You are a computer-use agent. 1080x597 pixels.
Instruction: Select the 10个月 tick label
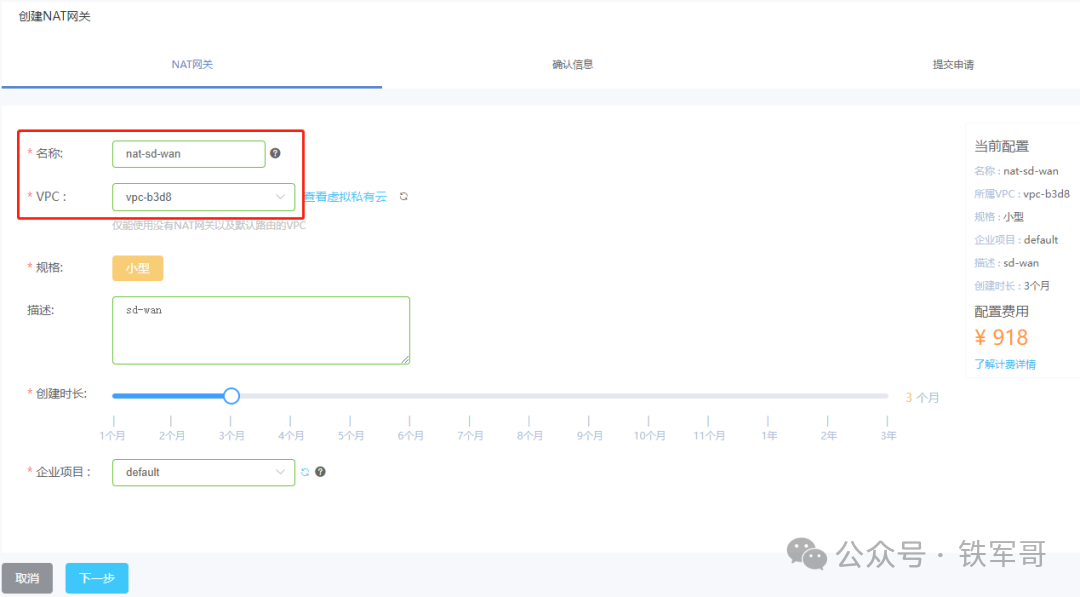(x=649, y=436)
